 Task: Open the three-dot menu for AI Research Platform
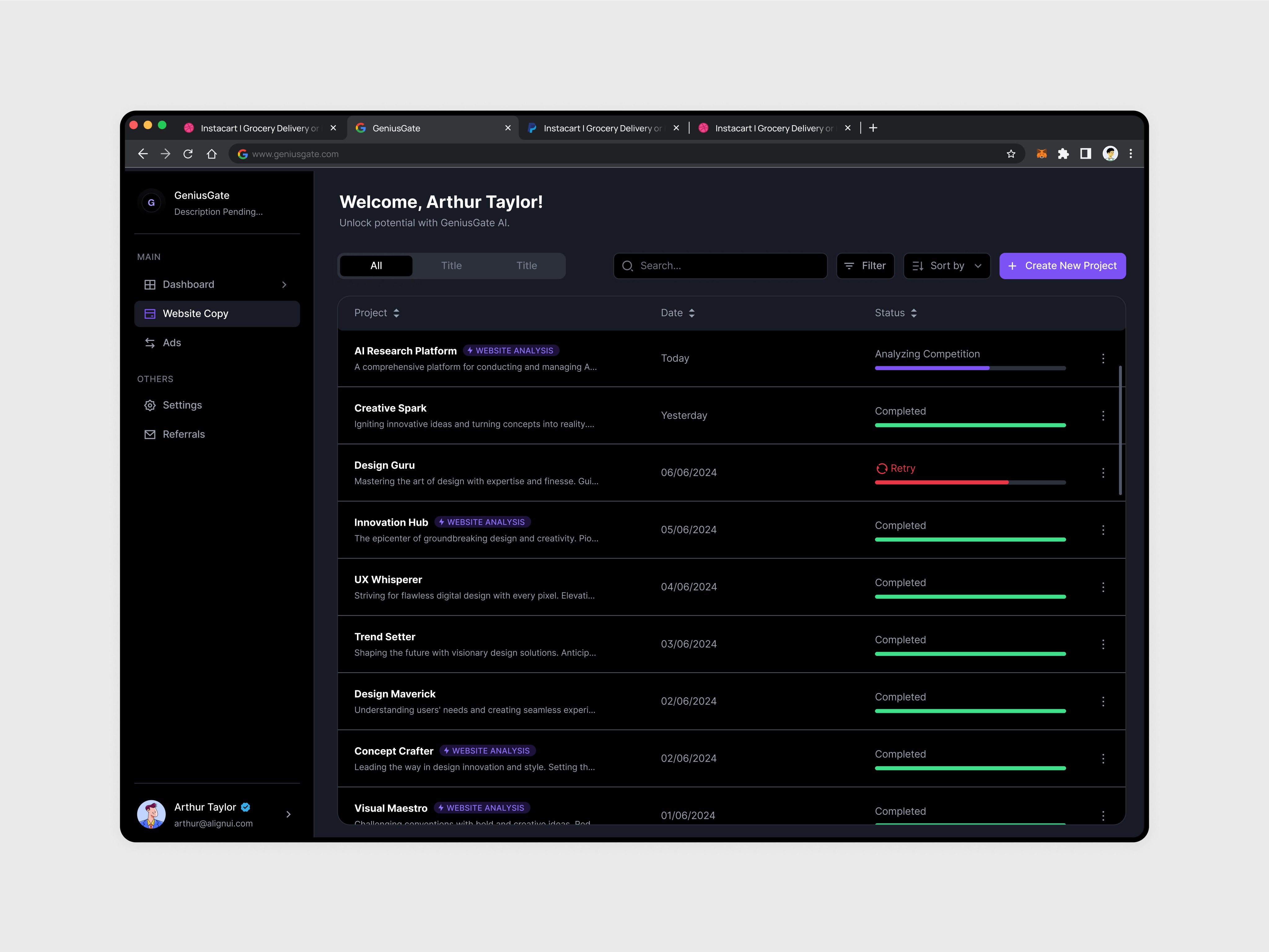(x=1103, y=358)
